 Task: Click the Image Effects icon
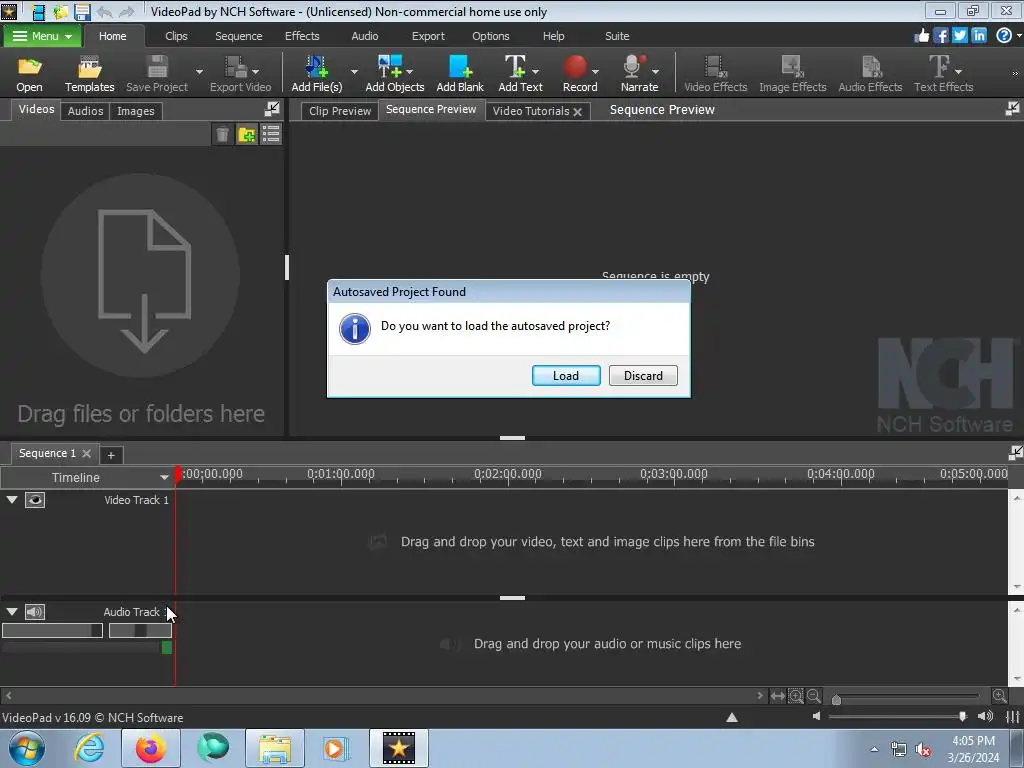point(792,67)
